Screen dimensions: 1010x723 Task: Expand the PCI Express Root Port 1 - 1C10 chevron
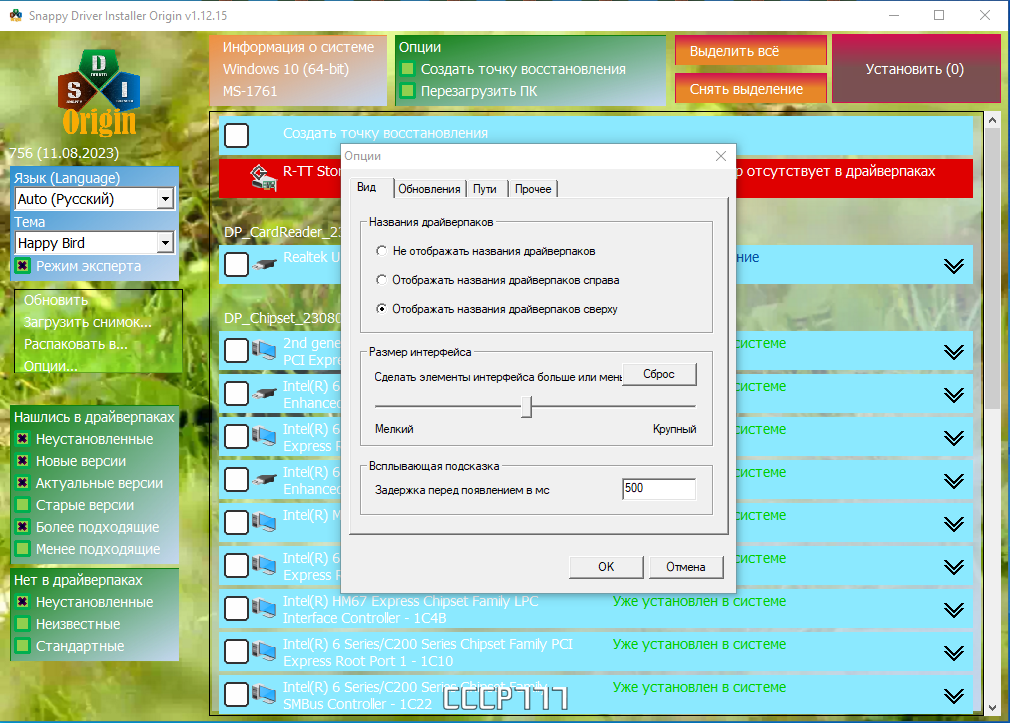click(954, 653)
